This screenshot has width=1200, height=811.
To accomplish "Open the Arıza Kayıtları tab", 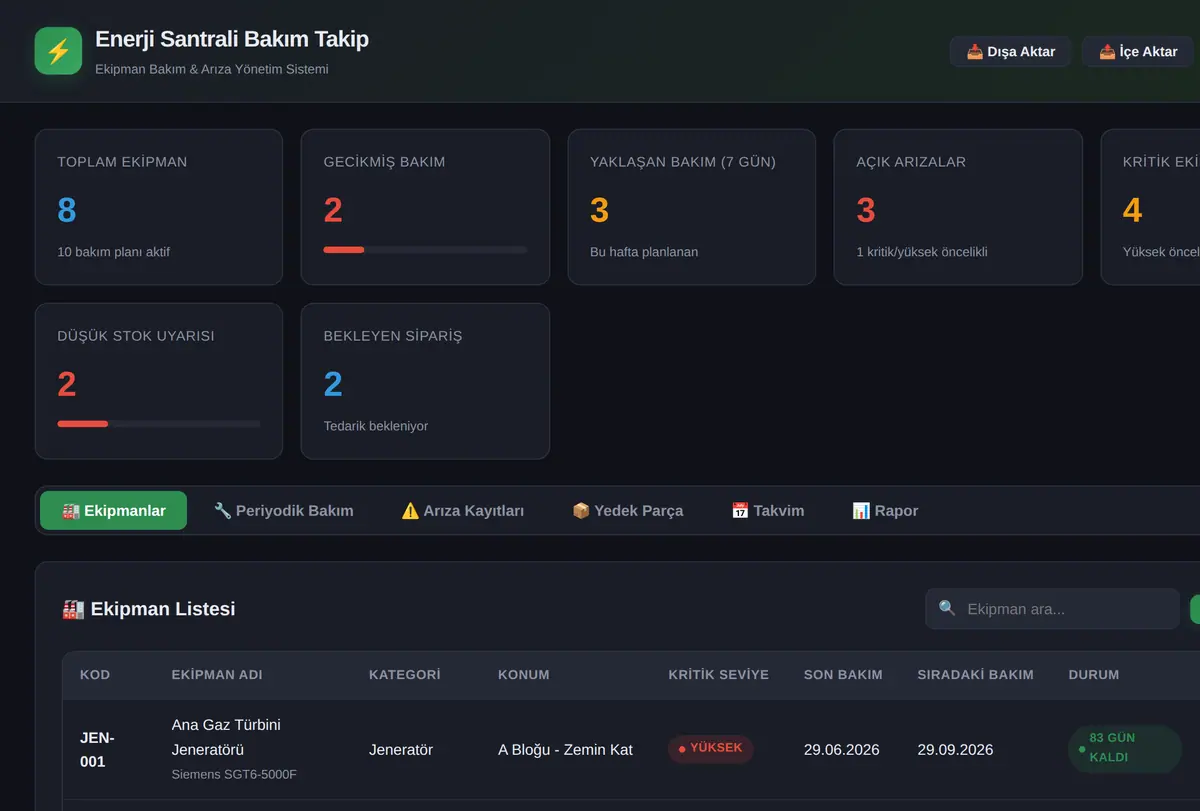I will click(x=462, y=510).
